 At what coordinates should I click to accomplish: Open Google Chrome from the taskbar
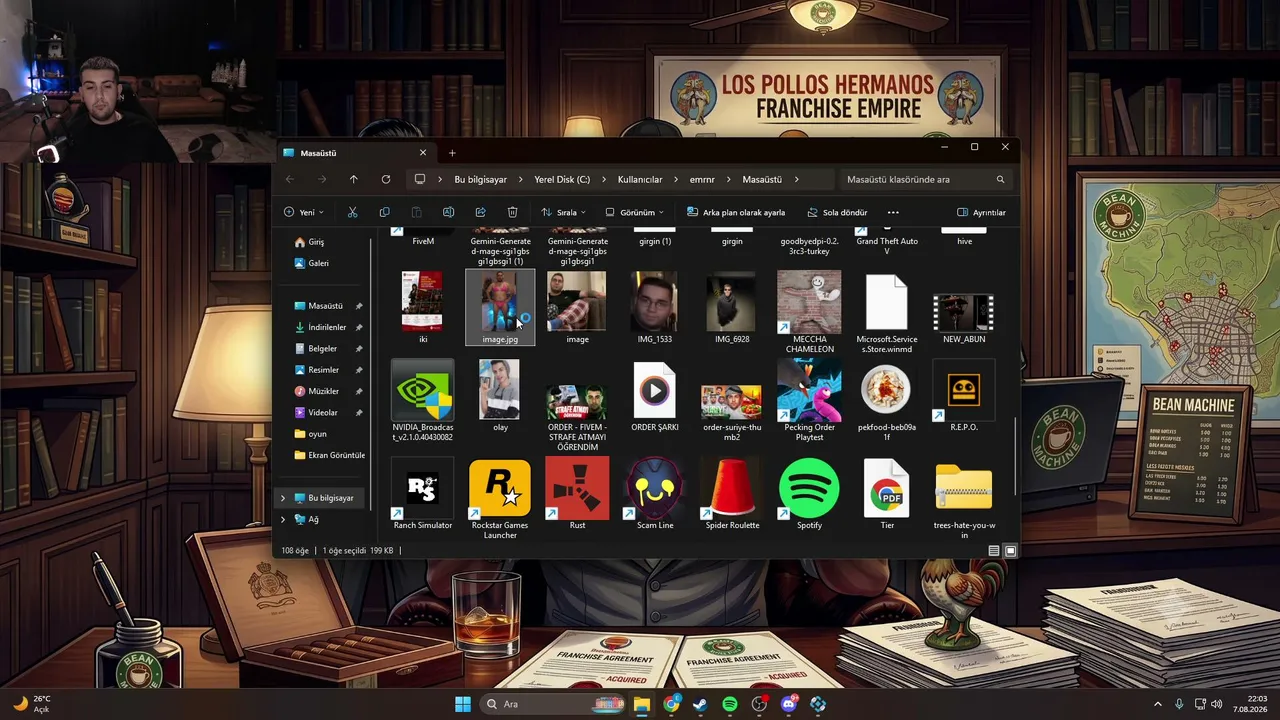[x=671, y=704]
